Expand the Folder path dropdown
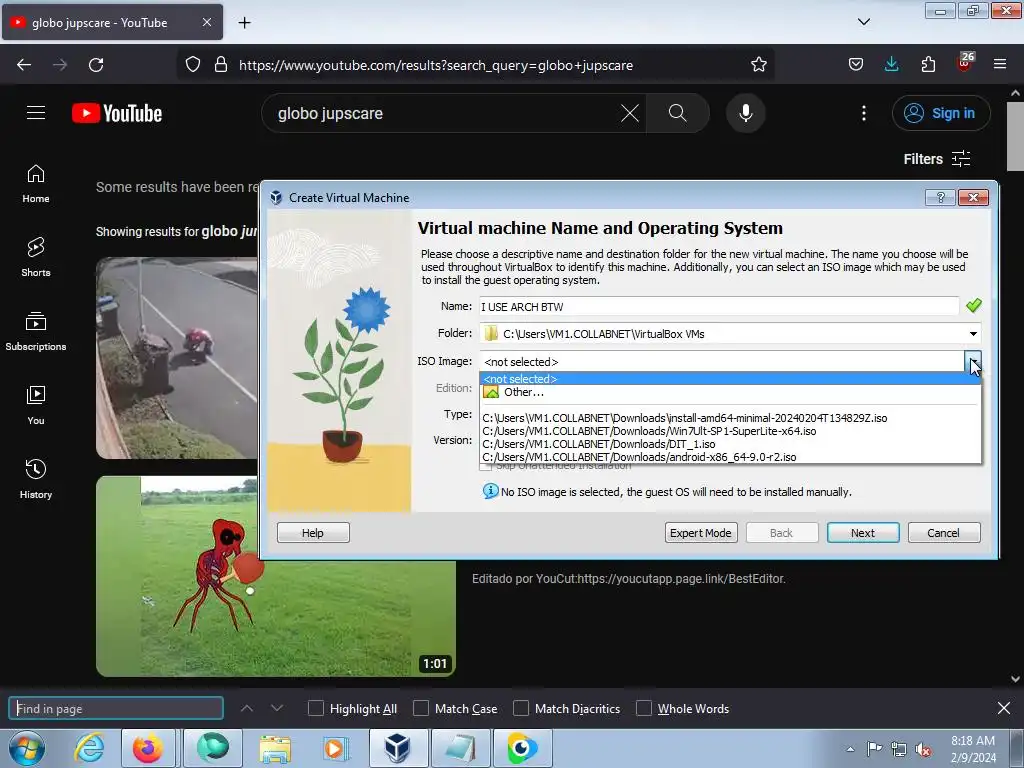The image size is (1024, 768). 973,334
